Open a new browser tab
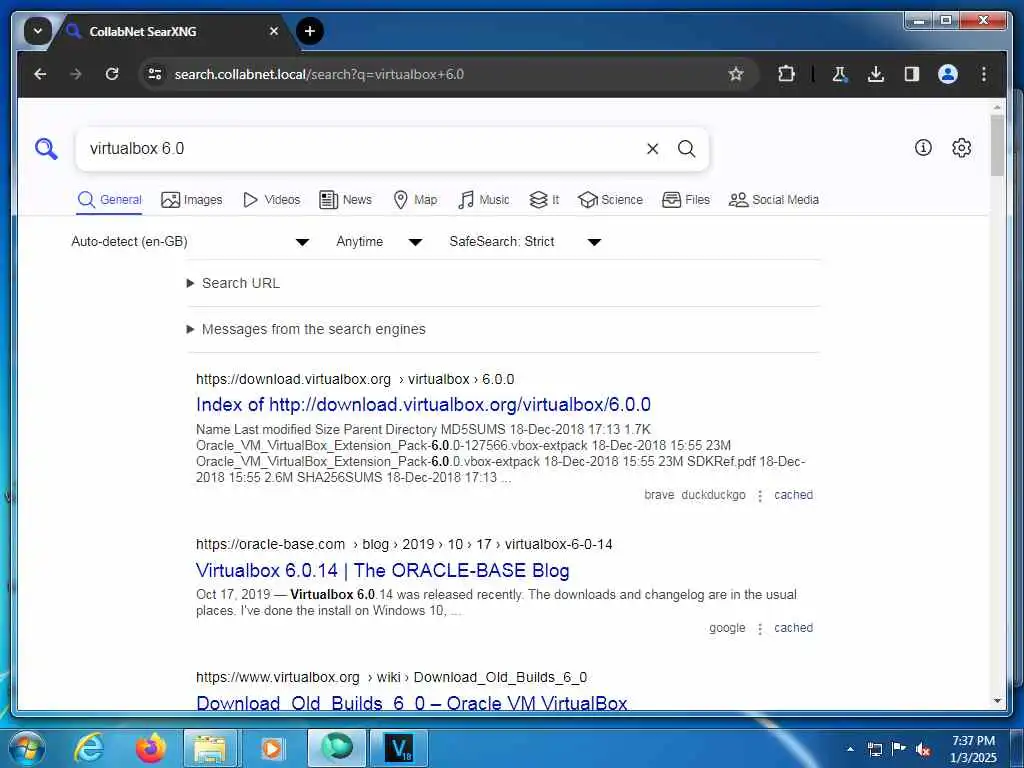This screenshot has width=1024, height=768. (310, 31)
